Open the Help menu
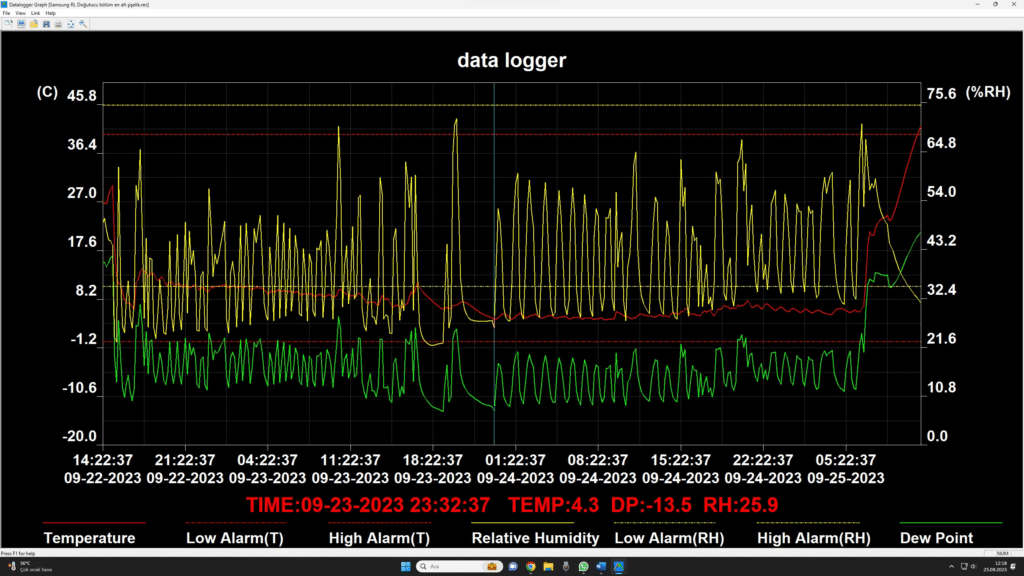Screen dimensions: 1024x576 click(50, 13)
